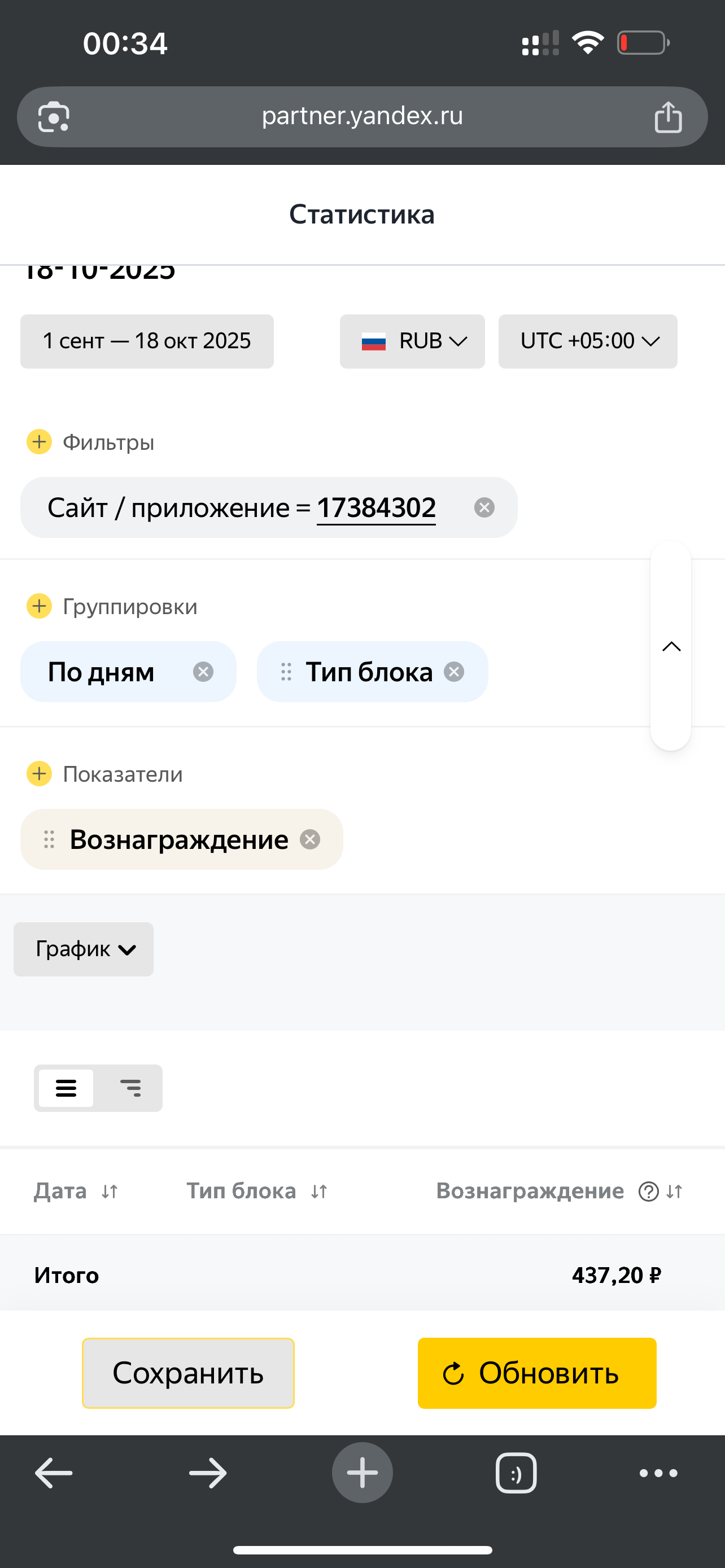Click the yellow Обновить button

pos(537,1373)
